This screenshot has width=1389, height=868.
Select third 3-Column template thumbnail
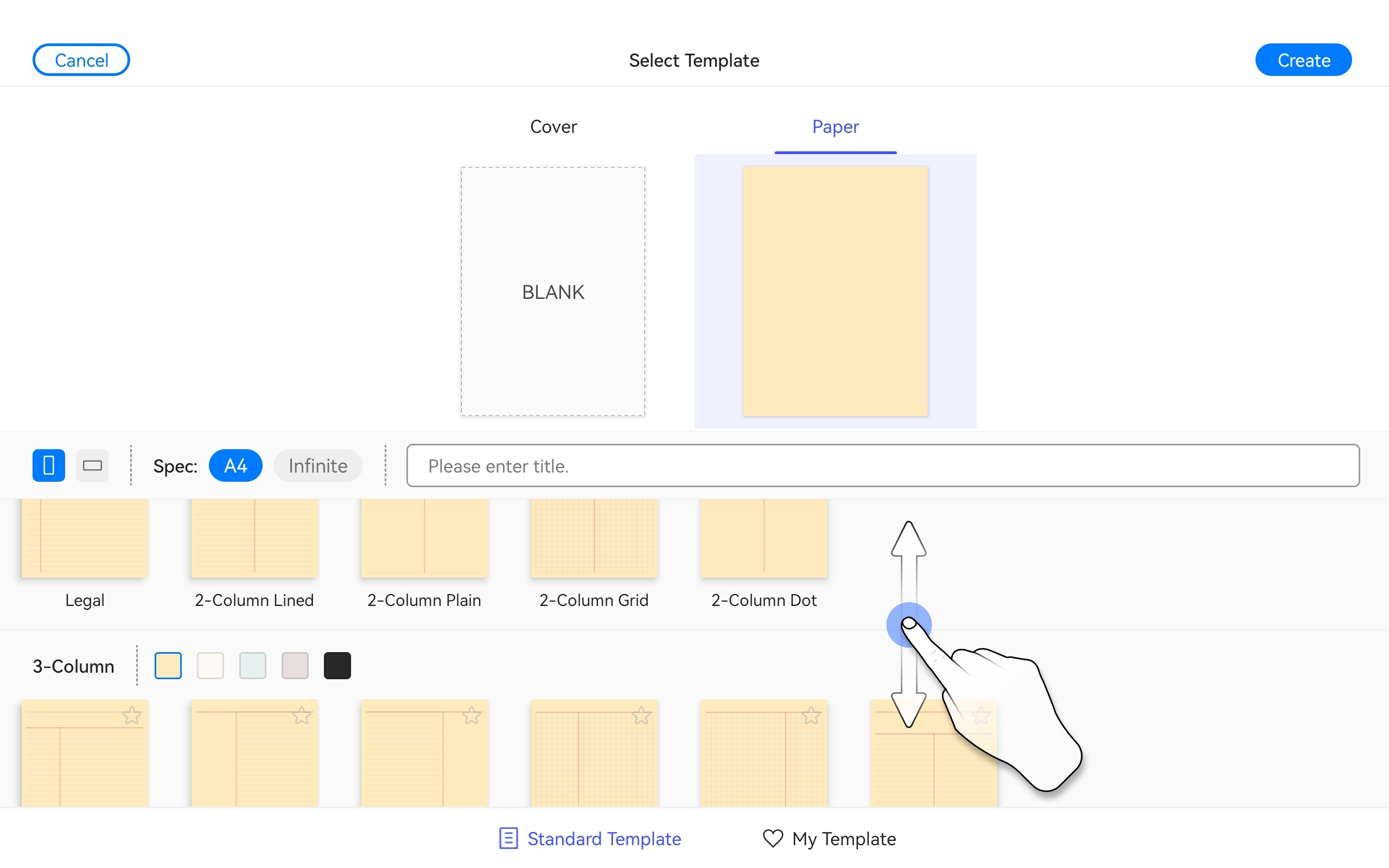click(x=424, y=753)
